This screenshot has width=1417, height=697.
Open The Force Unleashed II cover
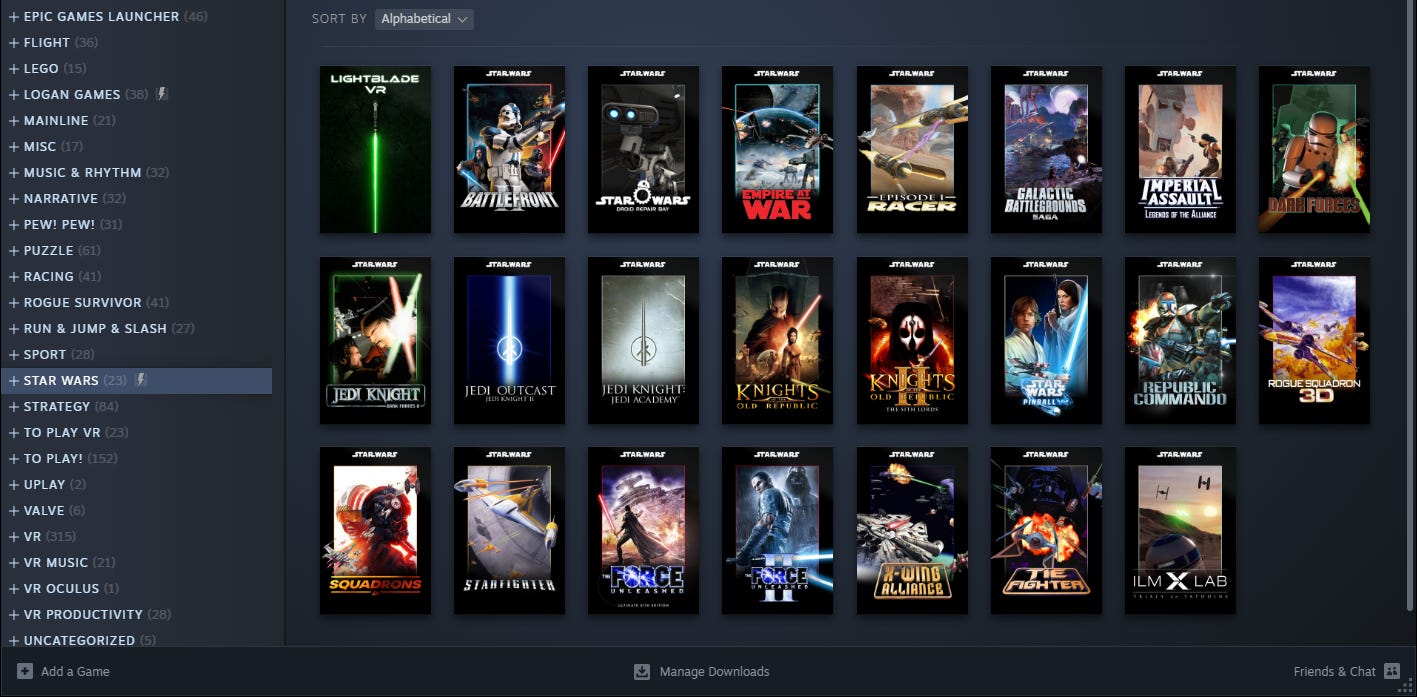[777, 530]
